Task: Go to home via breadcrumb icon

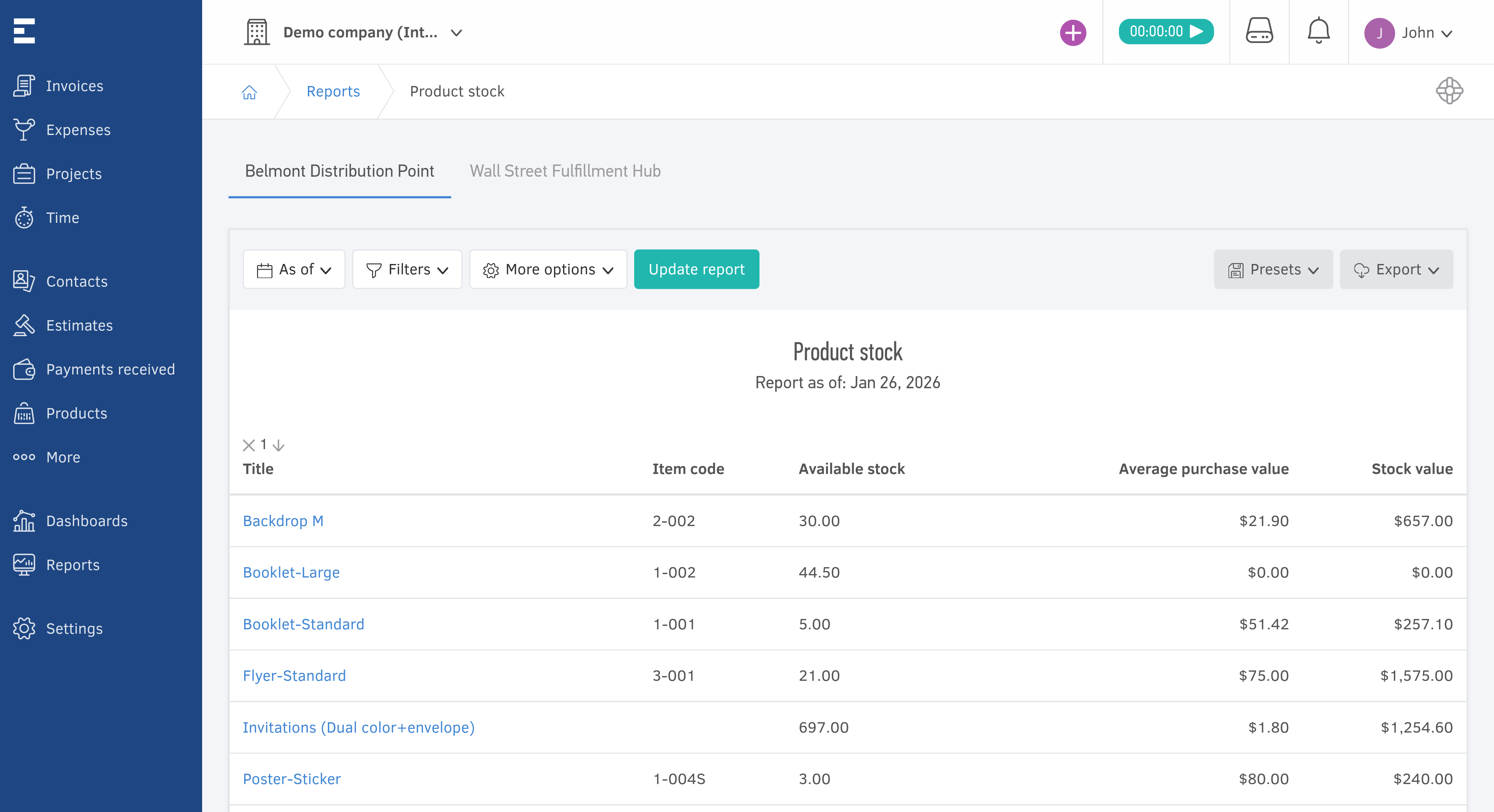Action: point(250,92)
